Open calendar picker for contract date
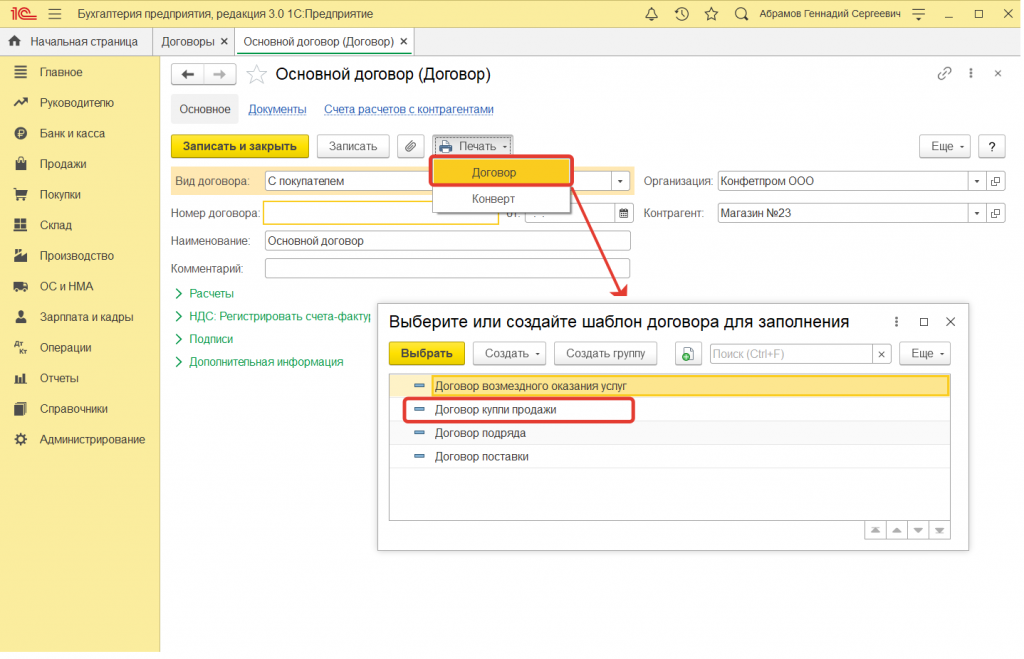Viewport: 1024px width, 659px height. (x=624, y=213)
